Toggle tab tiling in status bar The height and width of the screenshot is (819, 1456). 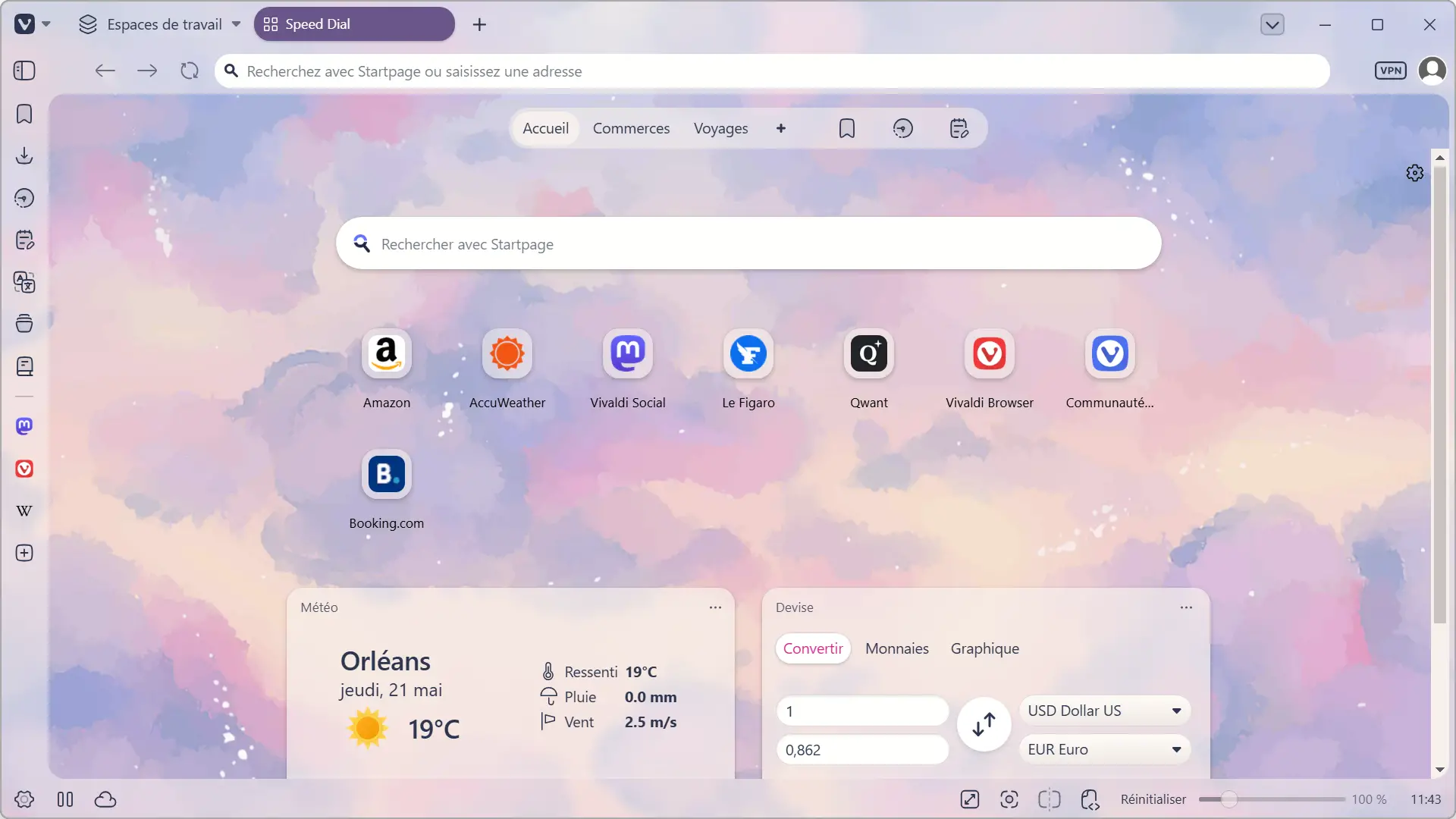(1050, 799)
